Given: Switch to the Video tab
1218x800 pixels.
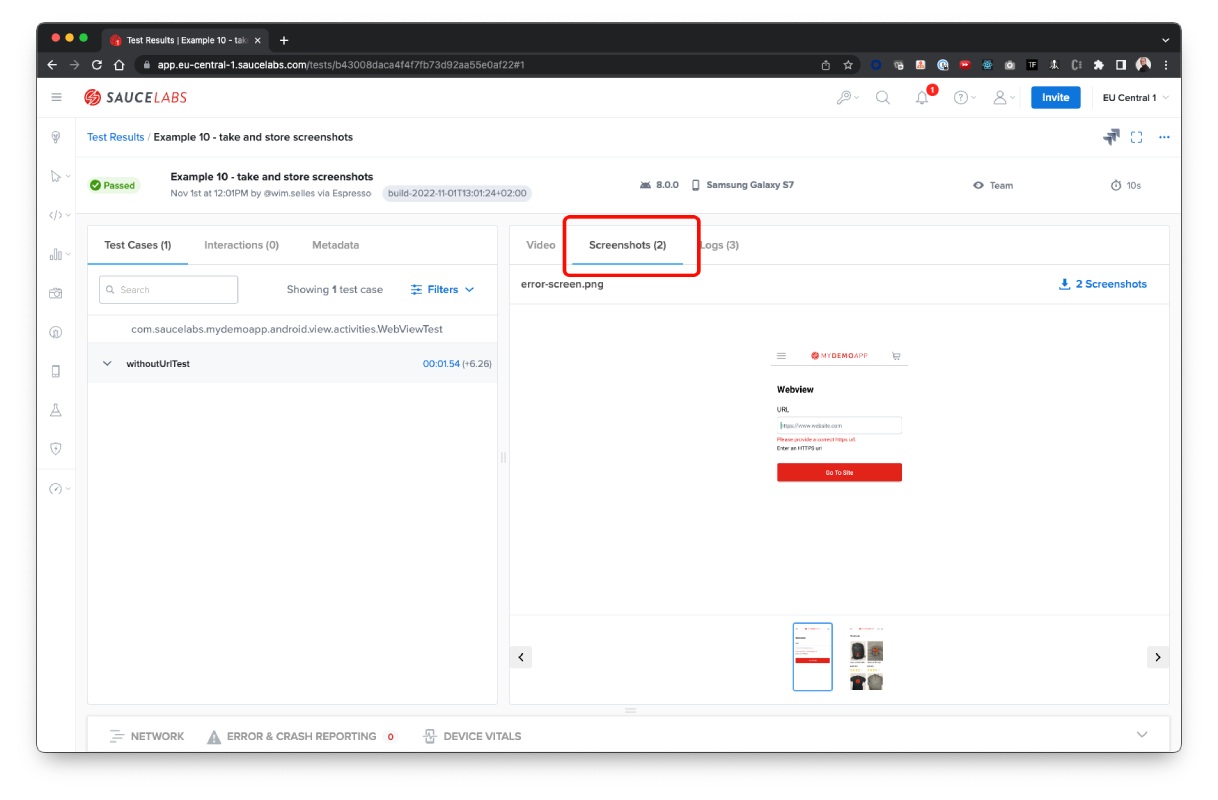Looking at the screenshot, I should (x=541, y=245).
